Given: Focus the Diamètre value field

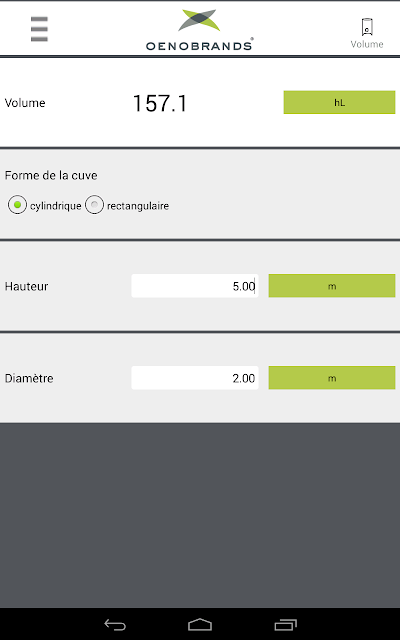Looking at the screenshot, I should (195, 378).
